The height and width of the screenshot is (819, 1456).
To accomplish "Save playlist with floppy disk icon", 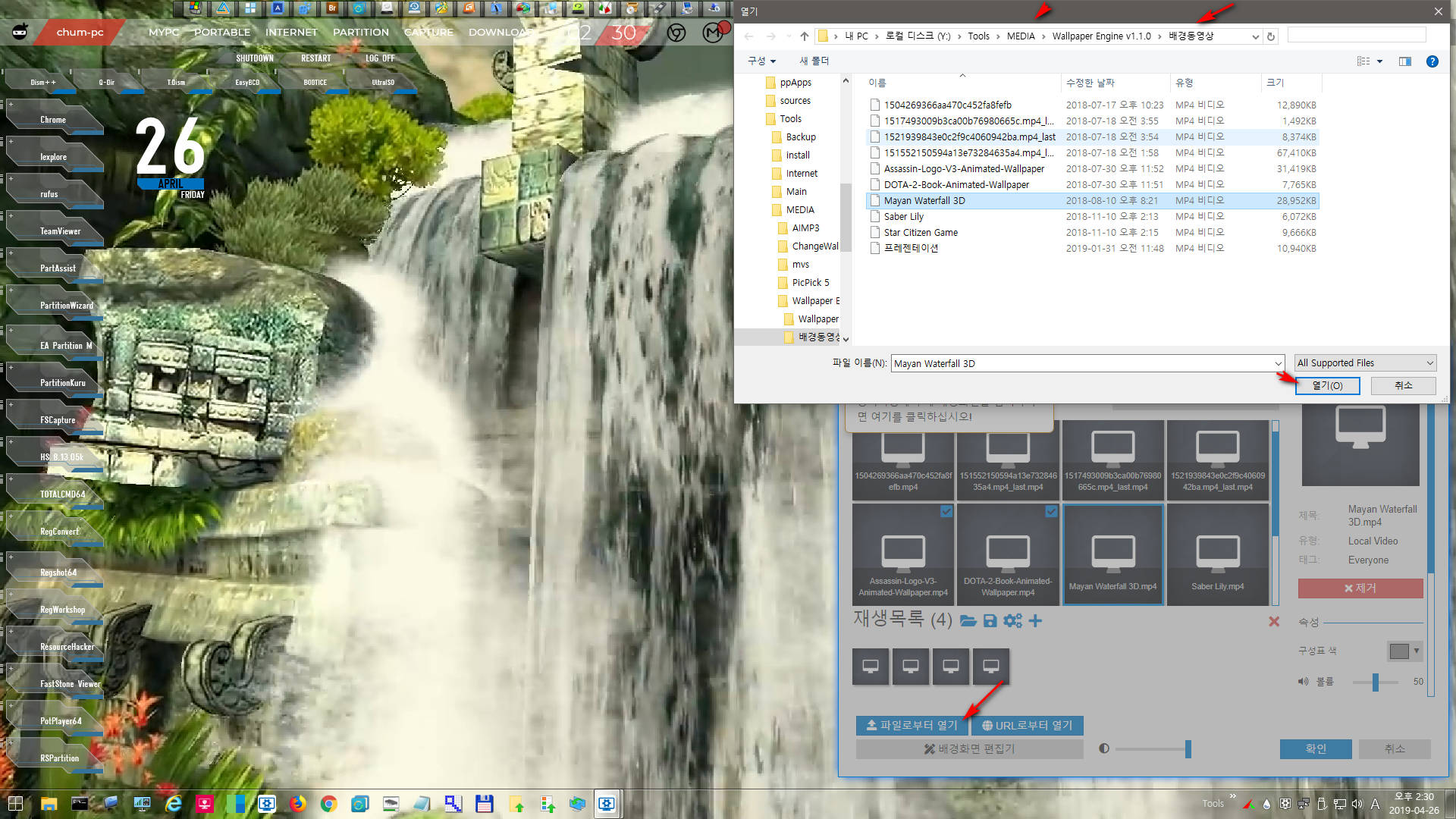I will [x=990, y=621].
